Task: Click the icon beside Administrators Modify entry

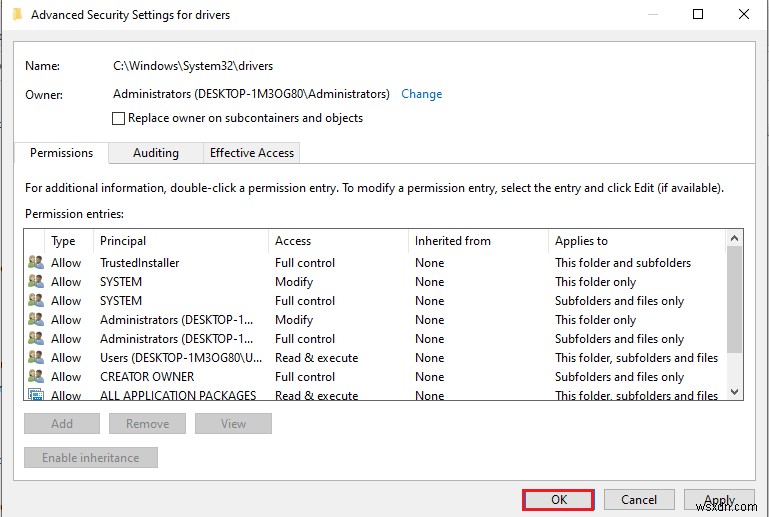Action: tap(36, 319)
